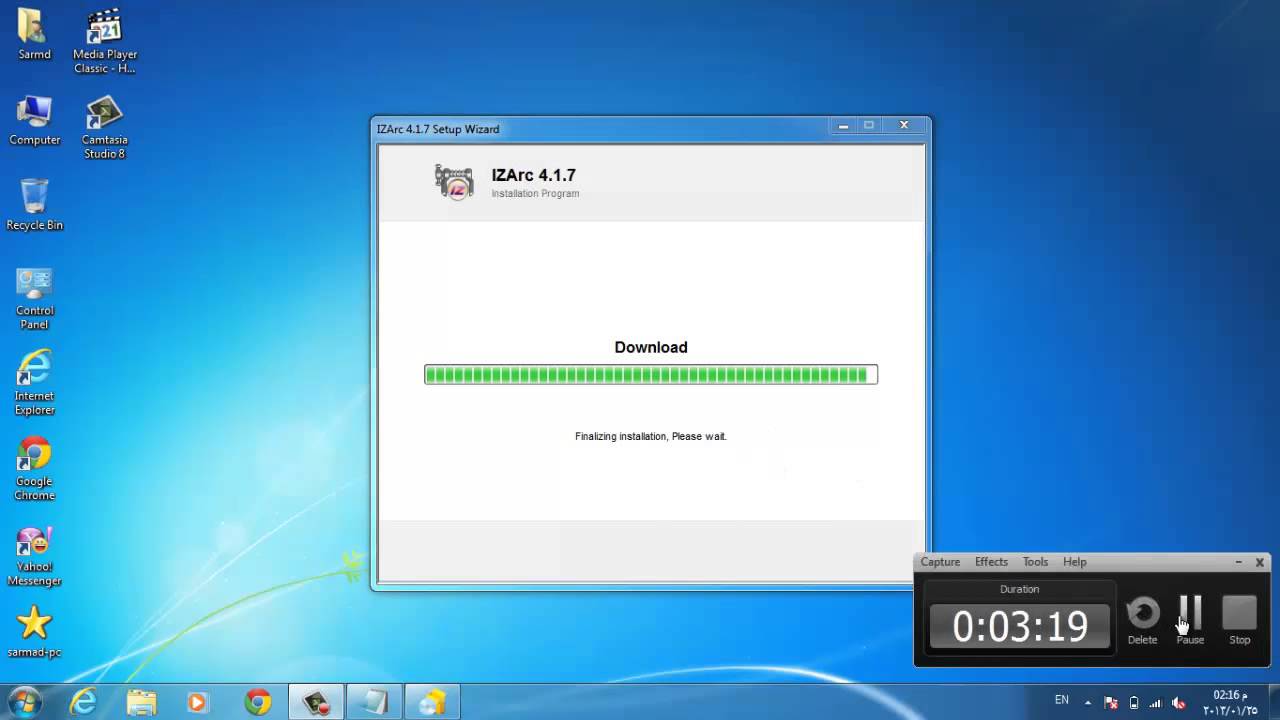Click battery power icon in tray
The height and width of the screenshot is (720, 1280).
[x=1134, y=702]
